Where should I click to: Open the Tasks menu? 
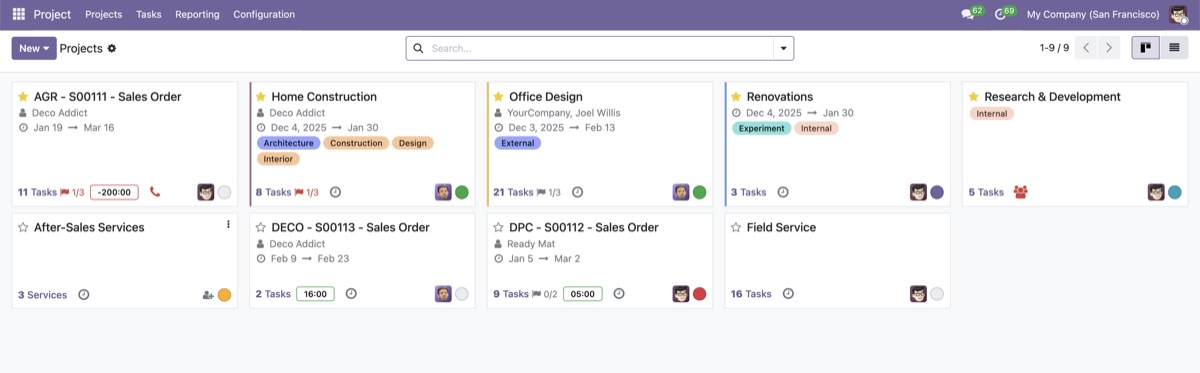(149, 14)
